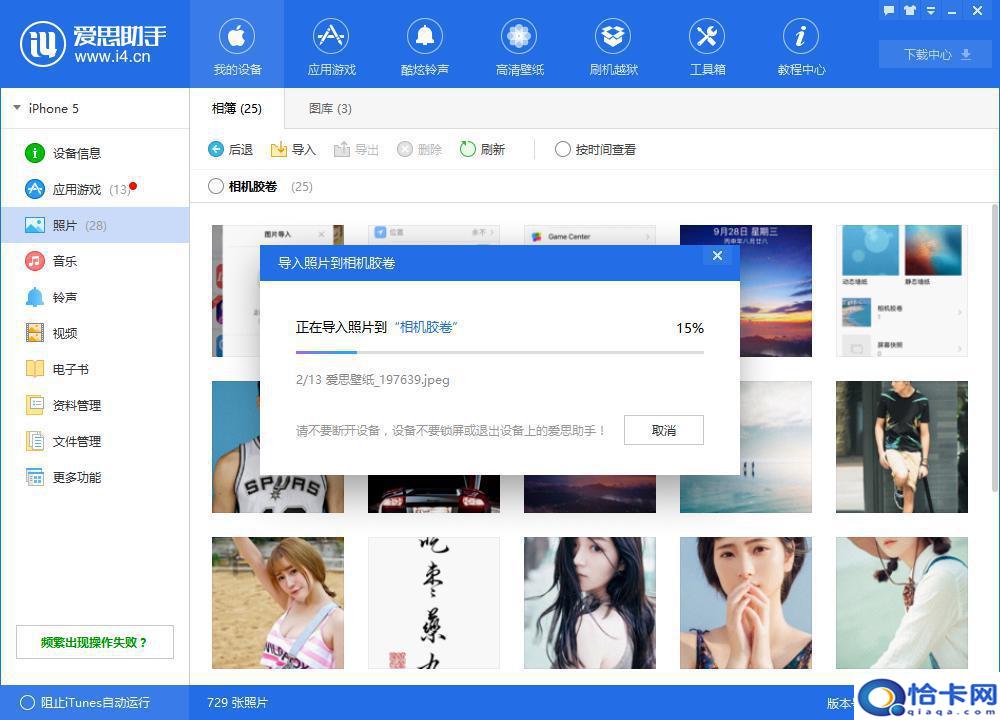Click the 刷新 refresh button
This screenshot has height=720, width=1000.
pos(482,149)
